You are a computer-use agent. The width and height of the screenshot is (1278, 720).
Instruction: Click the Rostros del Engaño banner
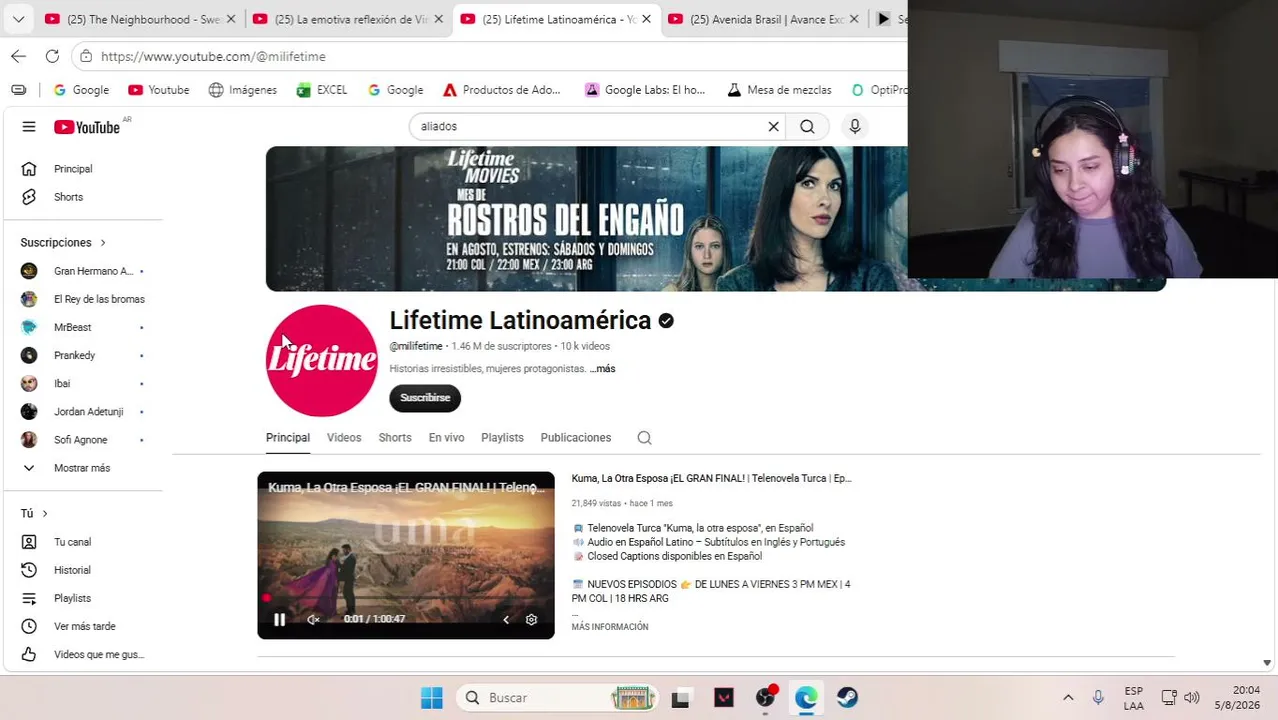(586, 219)
